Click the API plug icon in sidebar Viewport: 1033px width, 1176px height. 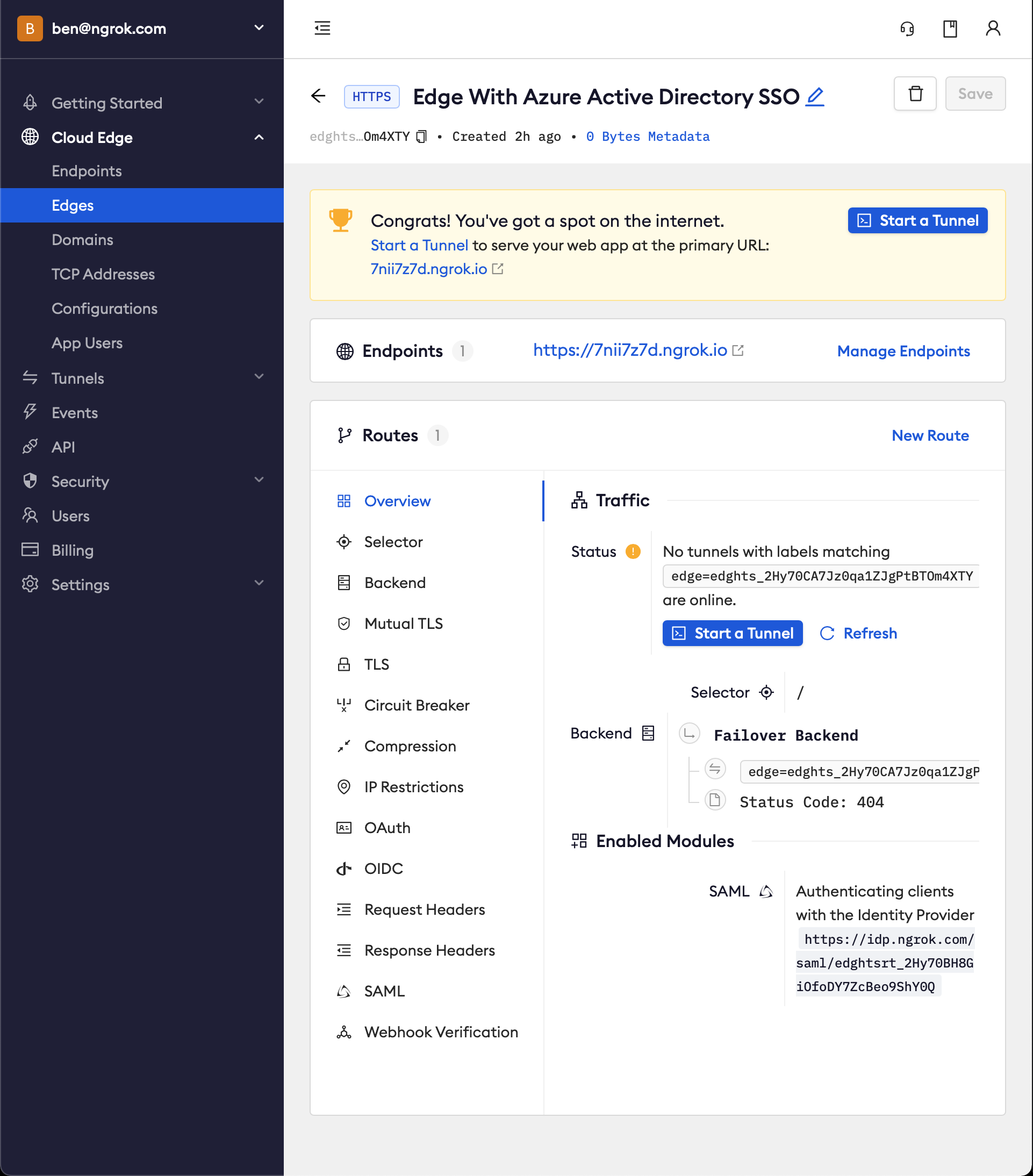tap(30, 447)
